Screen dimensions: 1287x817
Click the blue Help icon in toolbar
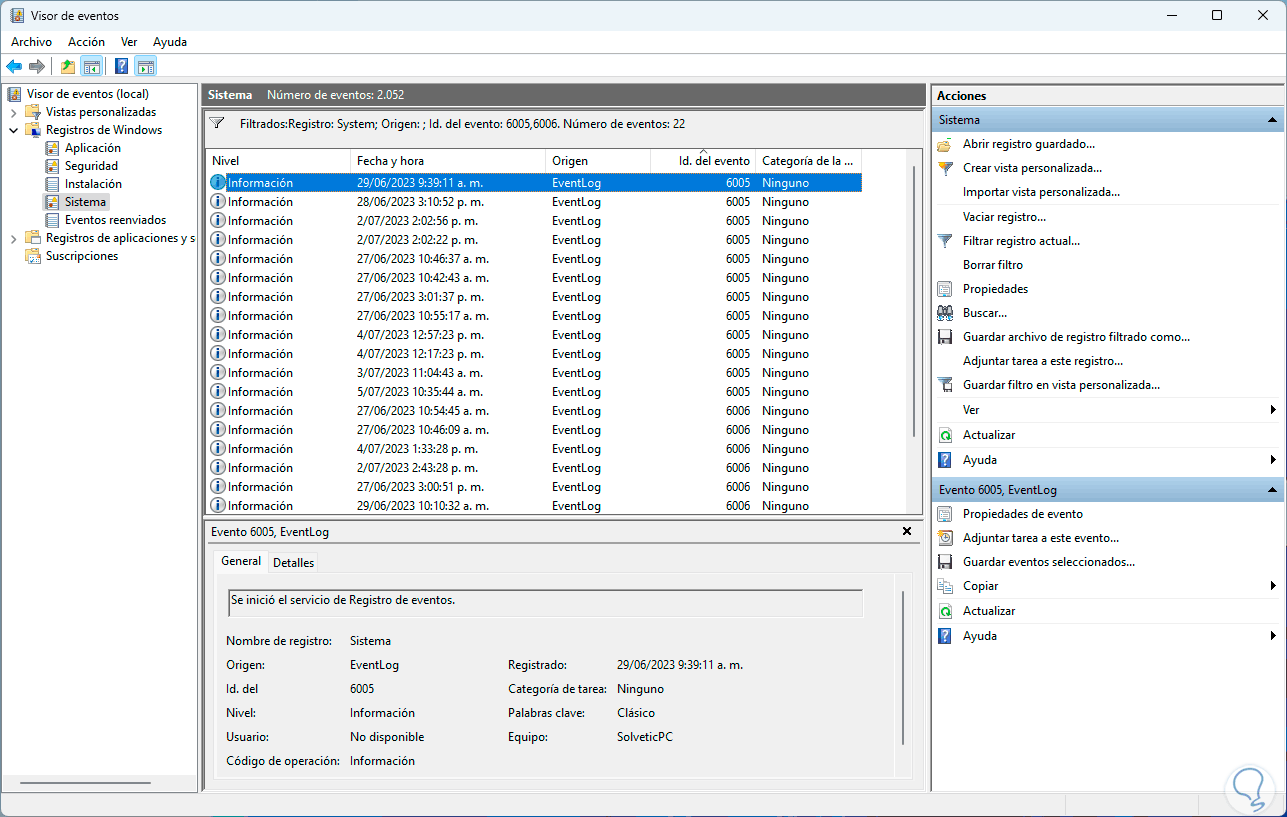[x=121, y=67]
